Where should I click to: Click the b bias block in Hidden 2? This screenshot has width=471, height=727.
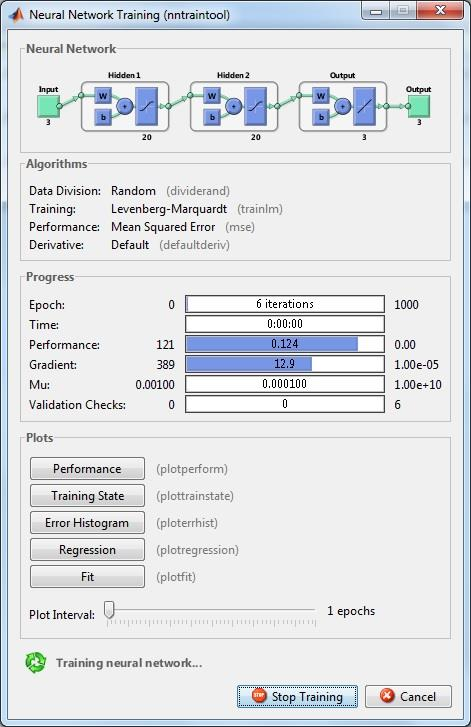[x=212, y=117]
